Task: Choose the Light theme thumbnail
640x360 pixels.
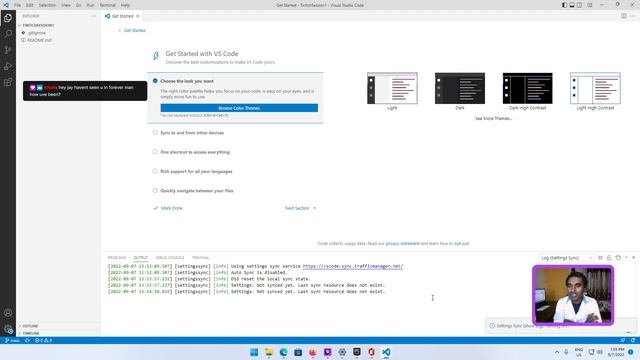Action: [x=392, y=88]
